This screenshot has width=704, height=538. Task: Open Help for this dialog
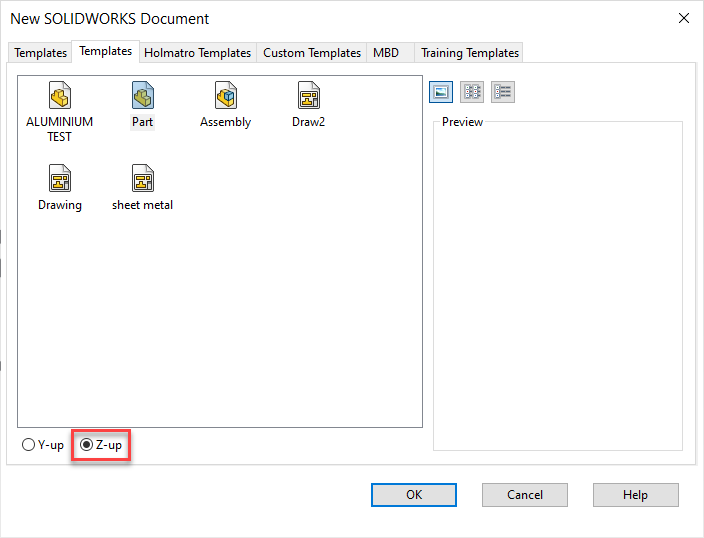coord(635,494)
